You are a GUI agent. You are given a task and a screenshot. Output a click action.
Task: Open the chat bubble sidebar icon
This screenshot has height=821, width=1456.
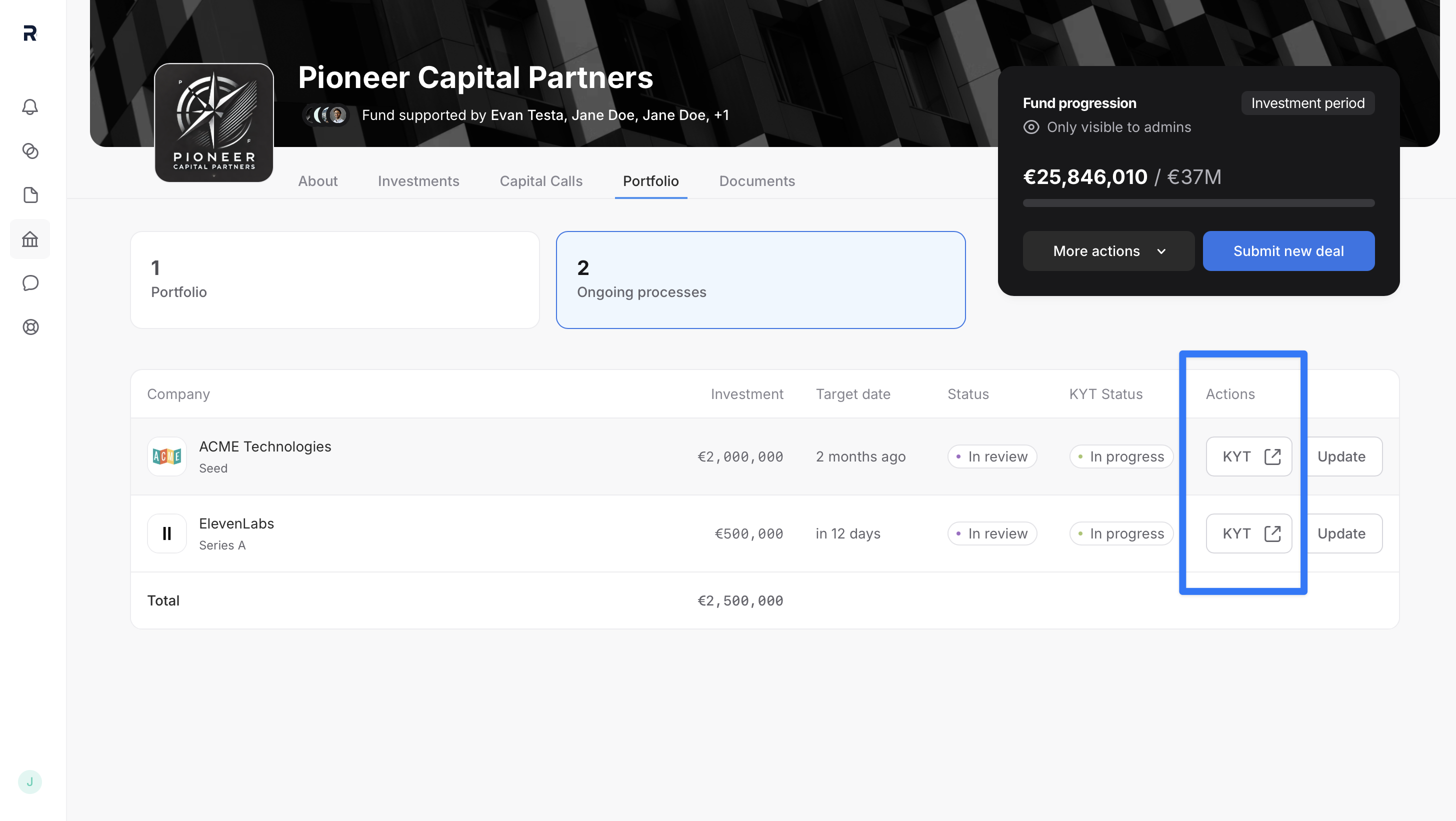click(30, 283)
